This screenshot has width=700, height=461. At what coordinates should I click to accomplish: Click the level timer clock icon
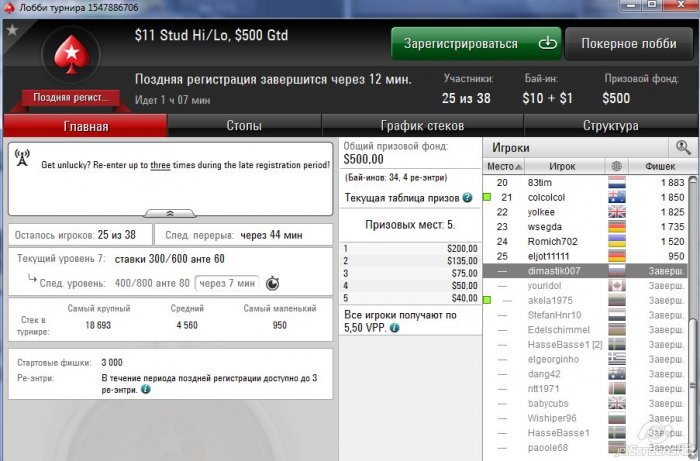[x=272, y=283]
